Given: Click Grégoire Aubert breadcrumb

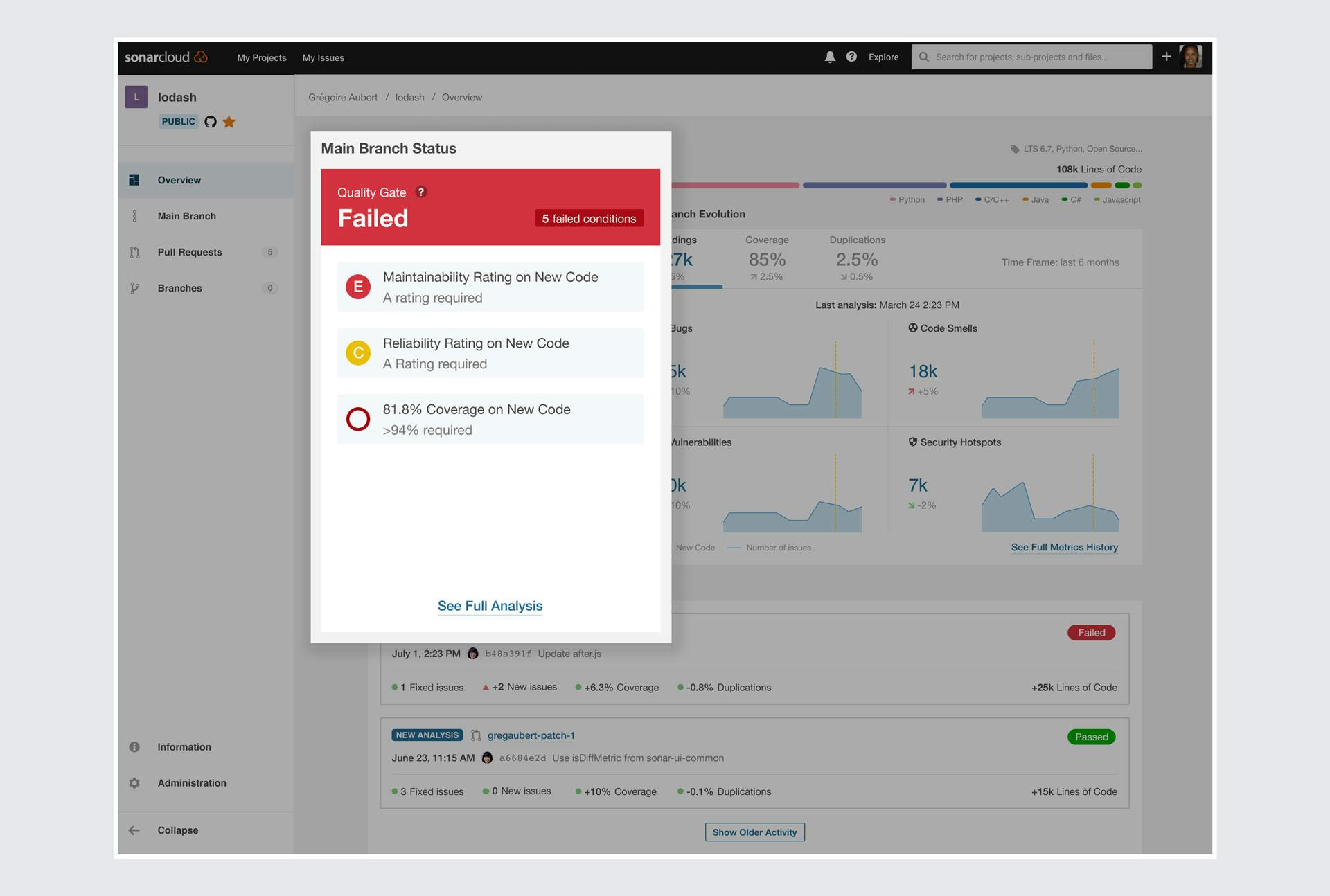Looking at the screenshot, I should (343, 98).
